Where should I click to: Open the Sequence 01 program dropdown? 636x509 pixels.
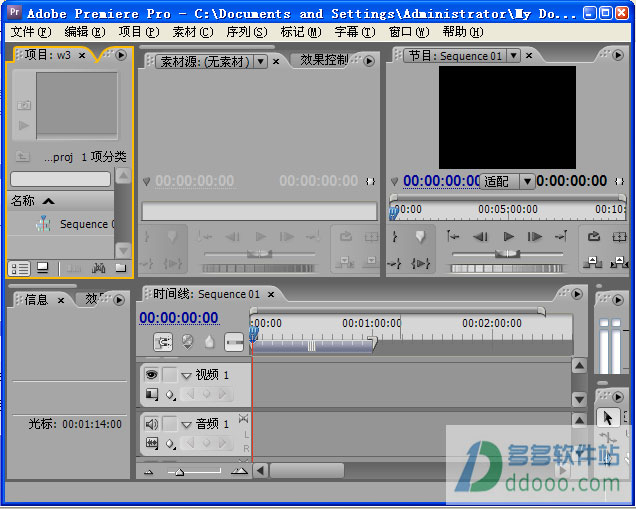point(514,56)
